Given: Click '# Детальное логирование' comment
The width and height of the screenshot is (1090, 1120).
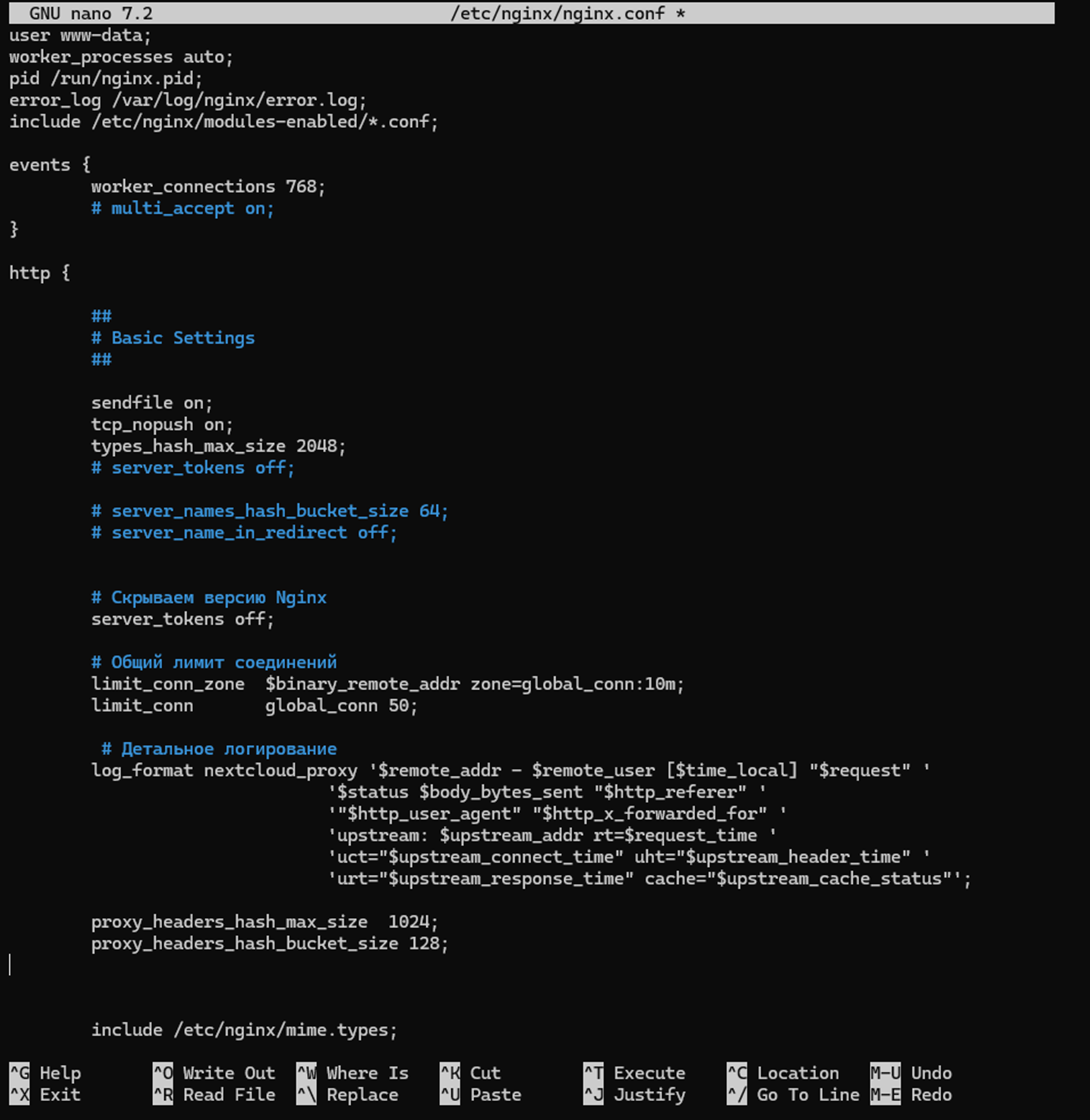Looking at the screenshot, I should click(219, 749).
